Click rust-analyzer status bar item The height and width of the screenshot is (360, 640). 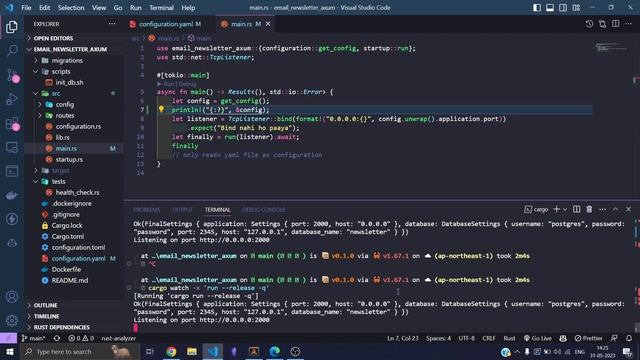tap(118, 338)
